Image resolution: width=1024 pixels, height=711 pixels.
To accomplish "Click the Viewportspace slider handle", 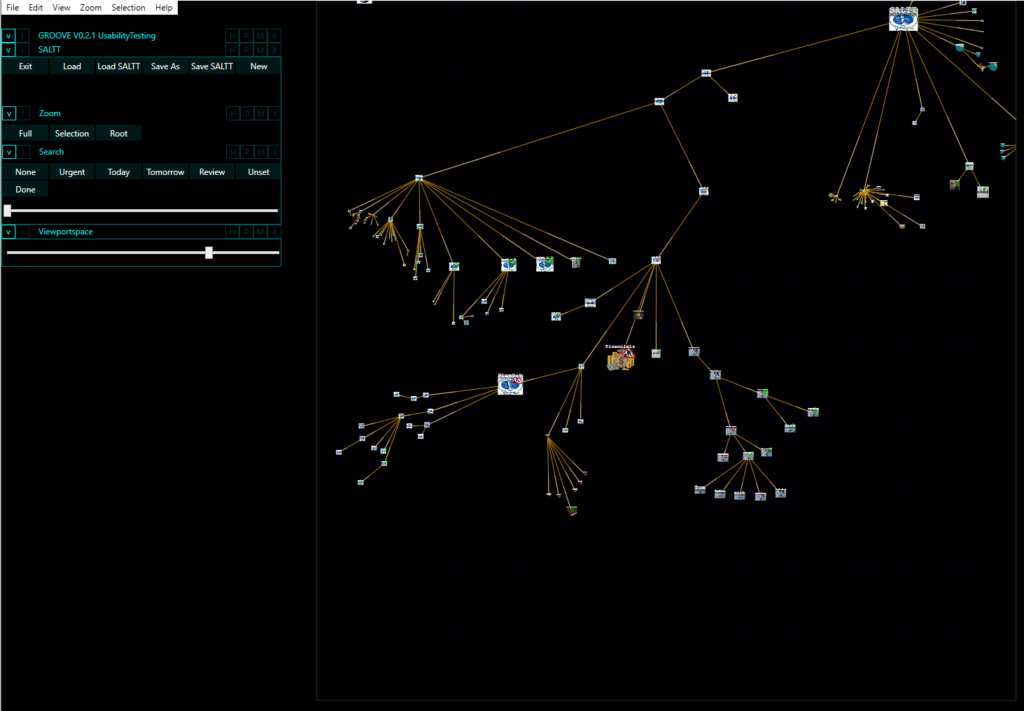I will click(209, 253).
